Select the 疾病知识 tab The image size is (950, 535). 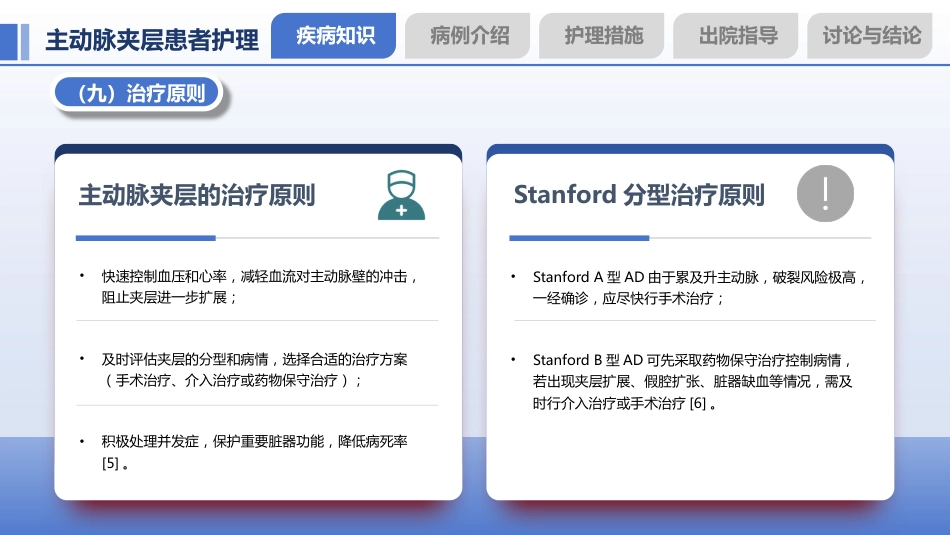[333, 36]
